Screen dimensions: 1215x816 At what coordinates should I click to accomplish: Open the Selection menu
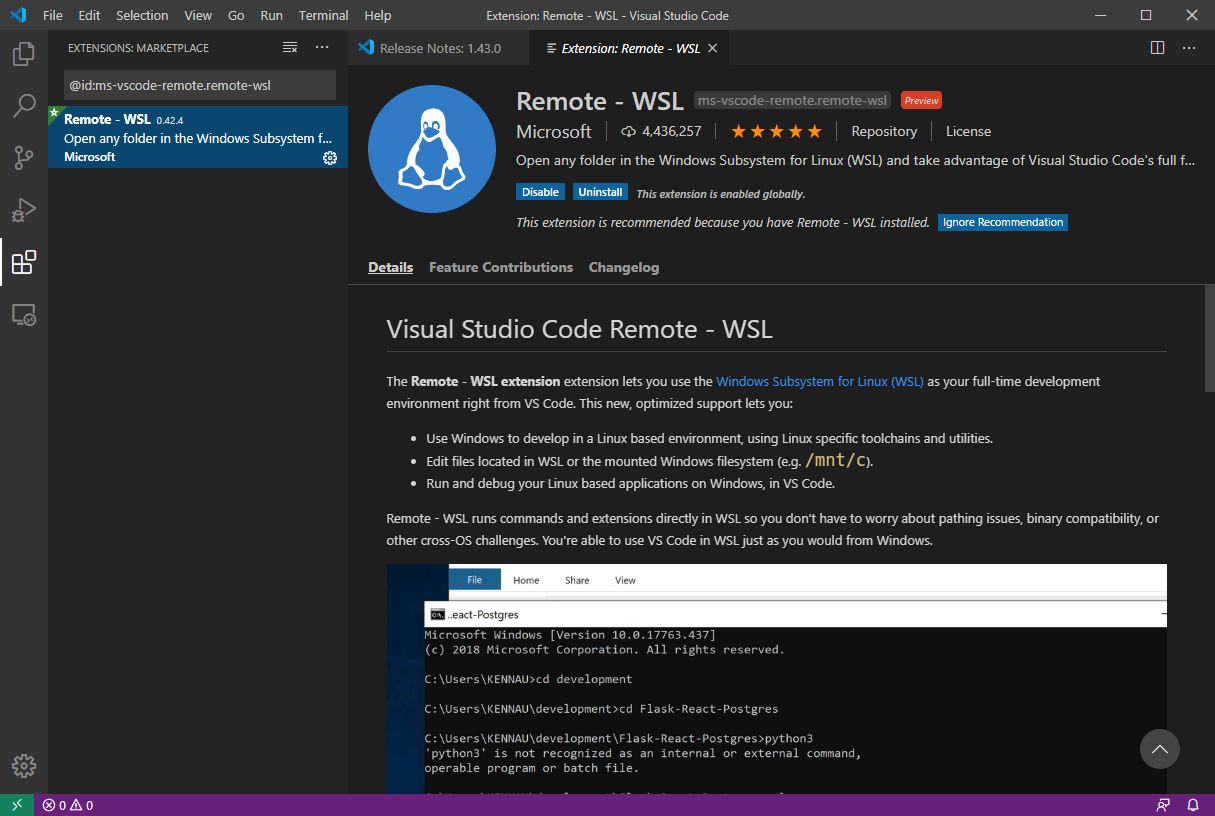[142, 15]
